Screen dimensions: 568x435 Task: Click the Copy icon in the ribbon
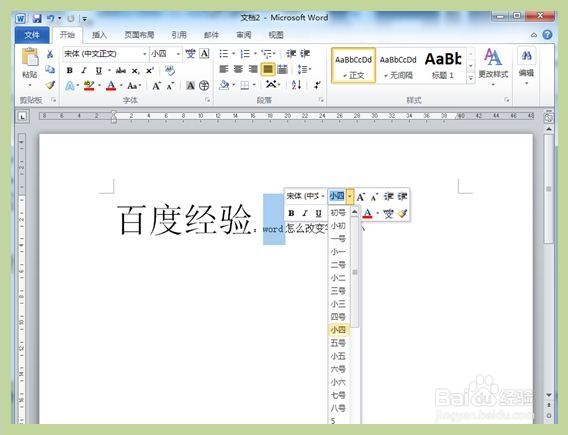tap(50, 69)
